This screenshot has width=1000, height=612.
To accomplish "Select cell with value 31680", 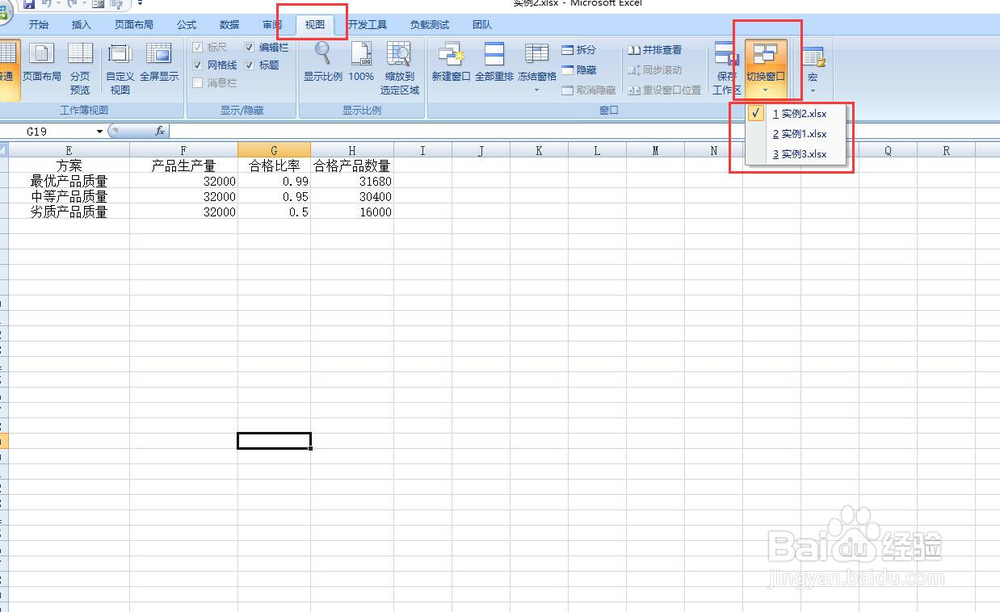I will (352, 181).
